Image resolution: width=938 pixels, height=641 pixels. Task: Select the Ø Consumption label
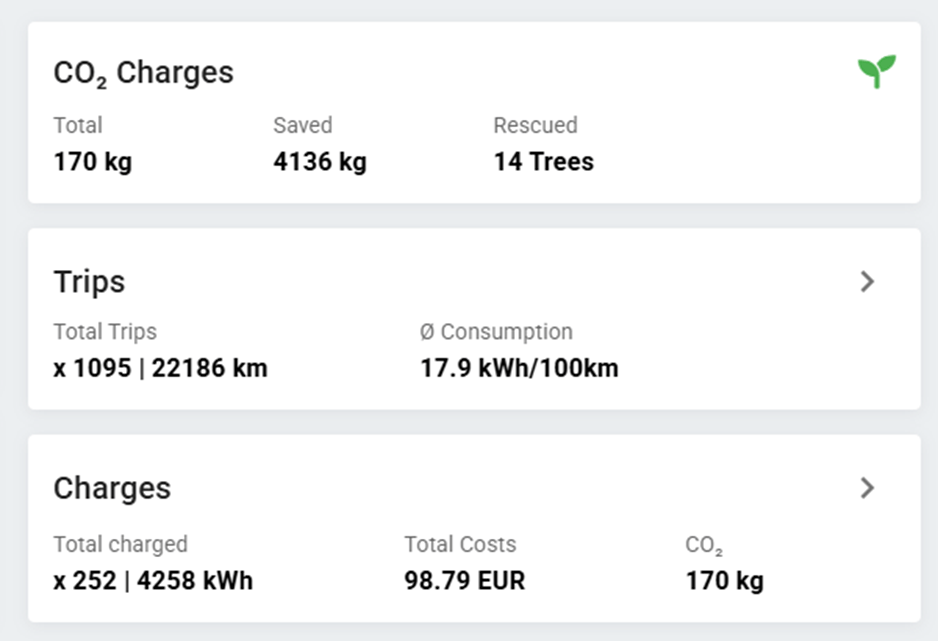pyautogui.click(x=496, y=331)
